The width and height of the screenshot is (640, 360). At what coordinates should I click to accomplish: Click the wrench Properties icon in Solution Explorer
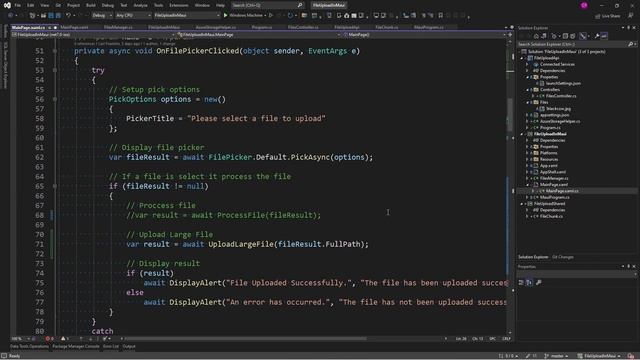597,36
